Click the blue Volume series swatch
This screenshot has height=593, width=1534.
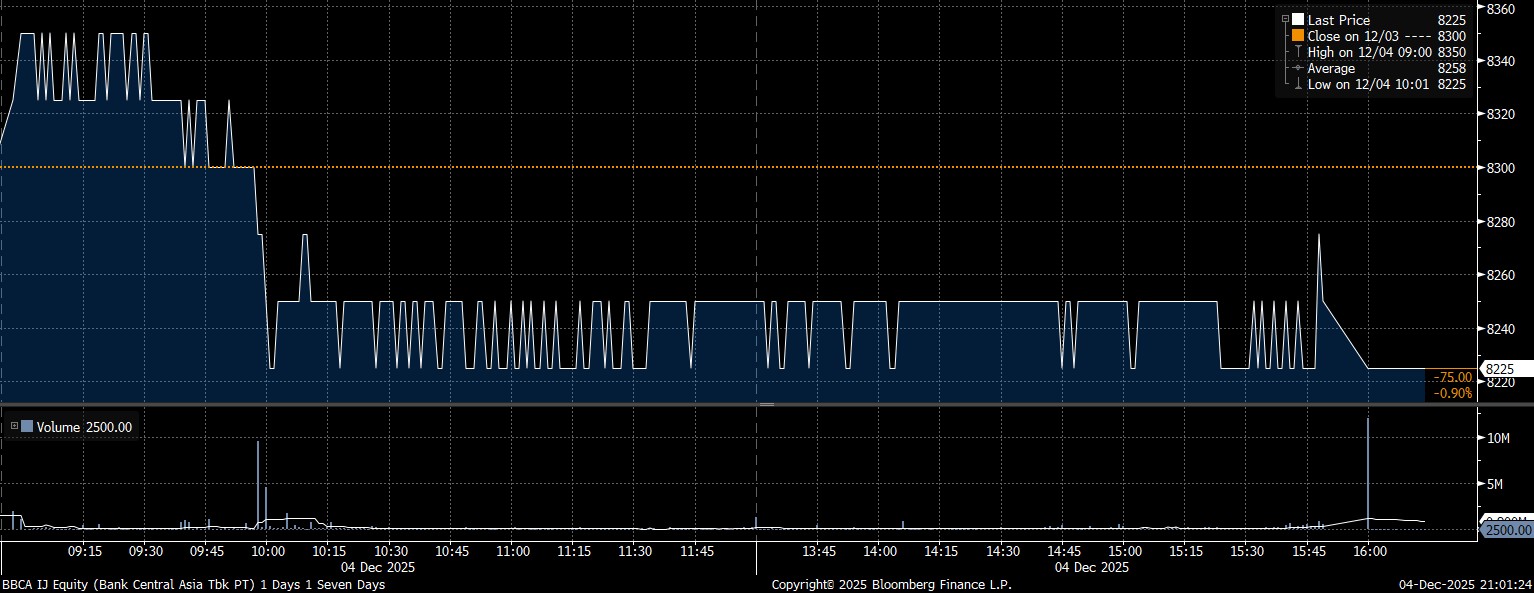27,427
